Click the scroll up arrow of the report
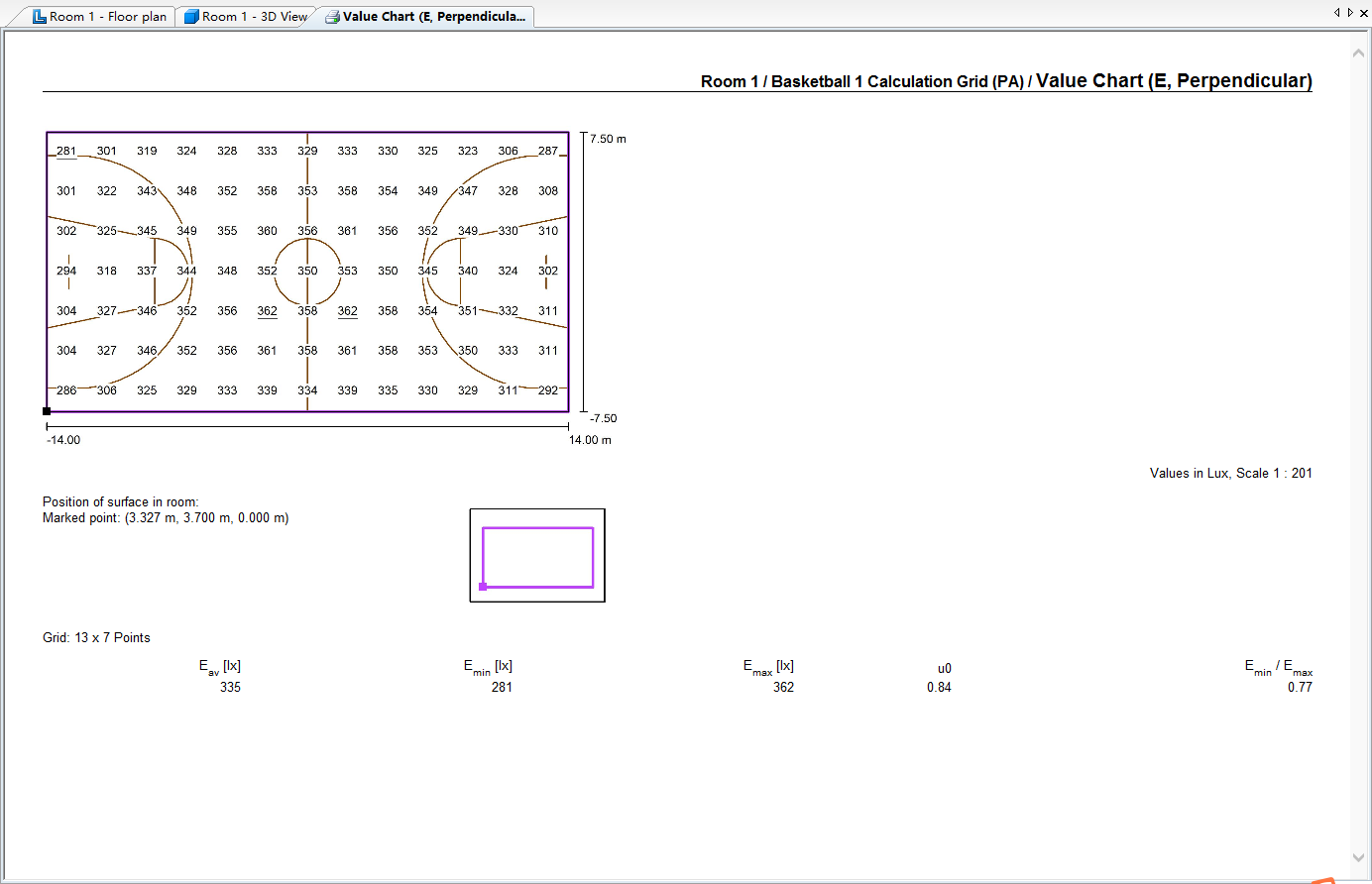1372x884 pixels. [x=1358, y=53]
